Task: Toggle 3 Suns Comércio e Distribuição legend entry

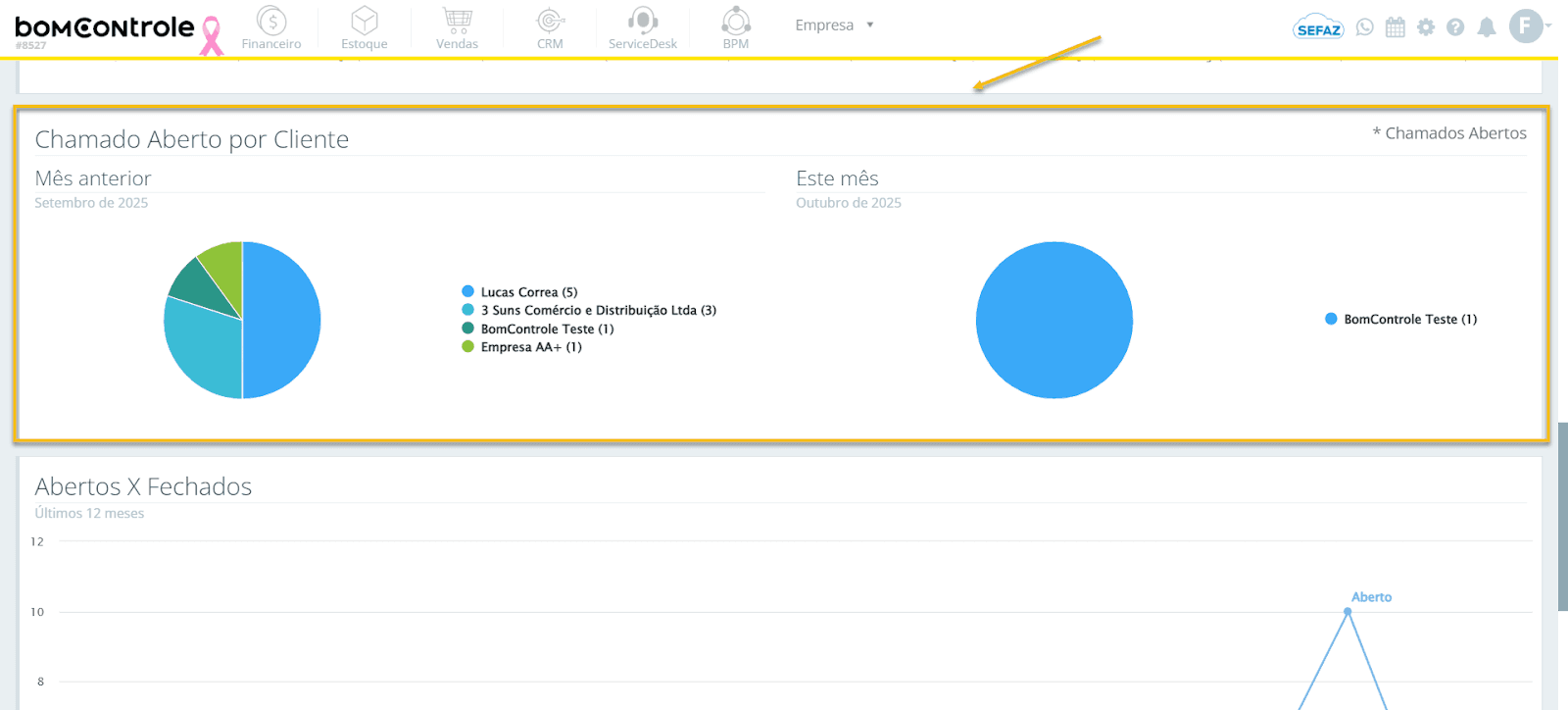Action: point(589,310)
